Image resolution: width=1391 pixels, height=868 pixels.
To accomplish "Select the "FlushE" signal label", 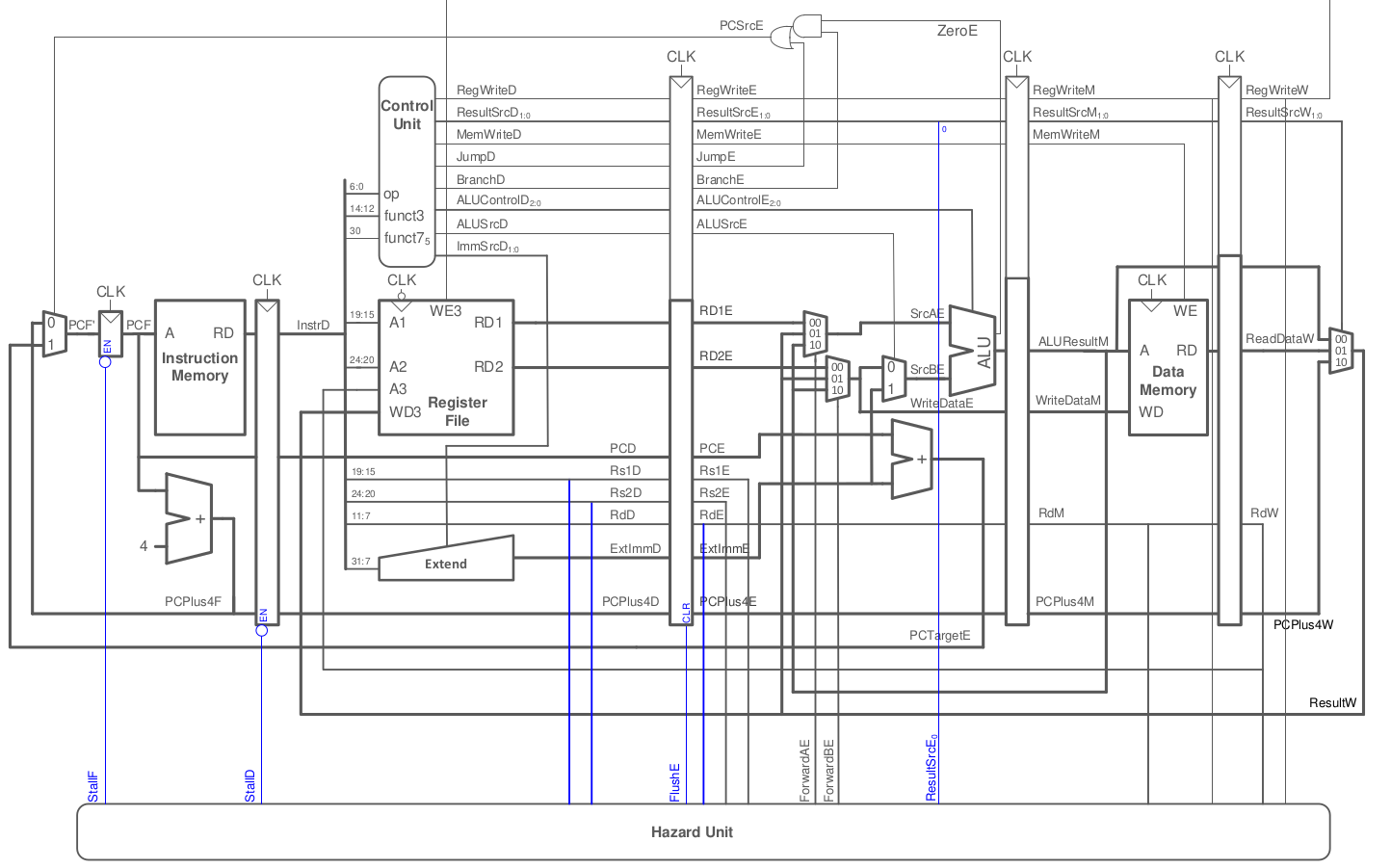I will point(675,782).
